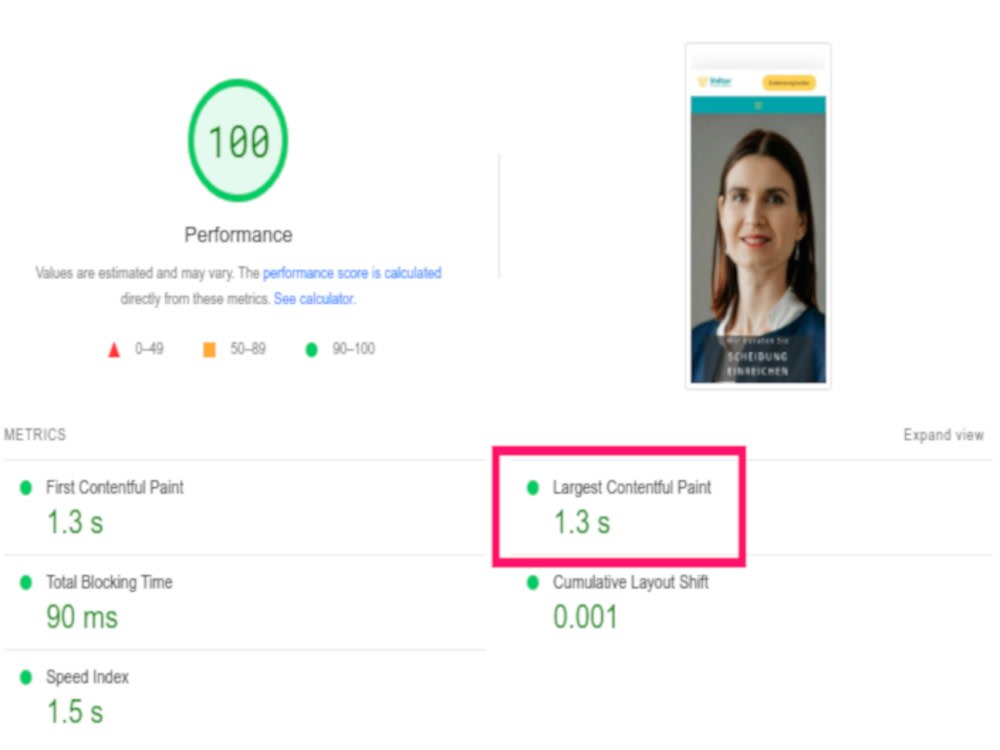Select the 'Speed Index' label
The height and width of the screenshot is (750, 1000).
(87, 677)
